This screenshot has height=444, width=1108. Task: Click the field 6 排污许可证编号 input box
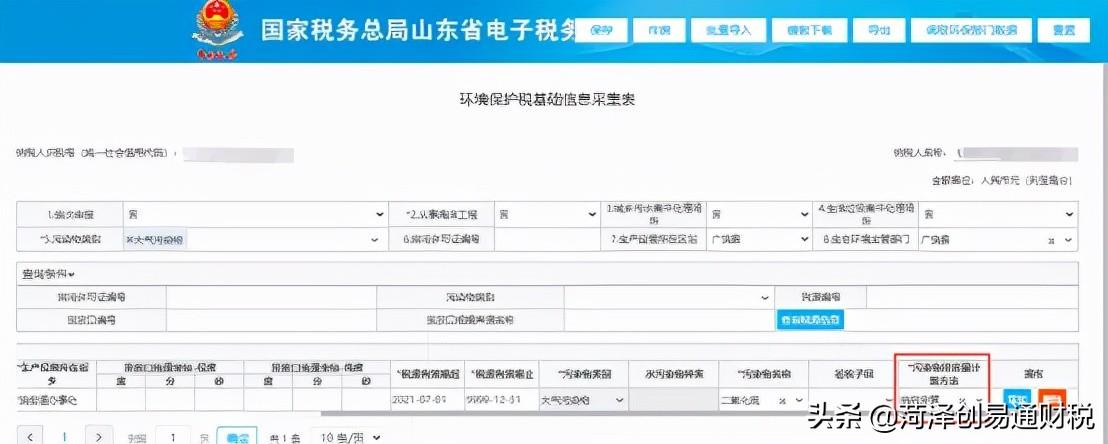coord(547,240)
